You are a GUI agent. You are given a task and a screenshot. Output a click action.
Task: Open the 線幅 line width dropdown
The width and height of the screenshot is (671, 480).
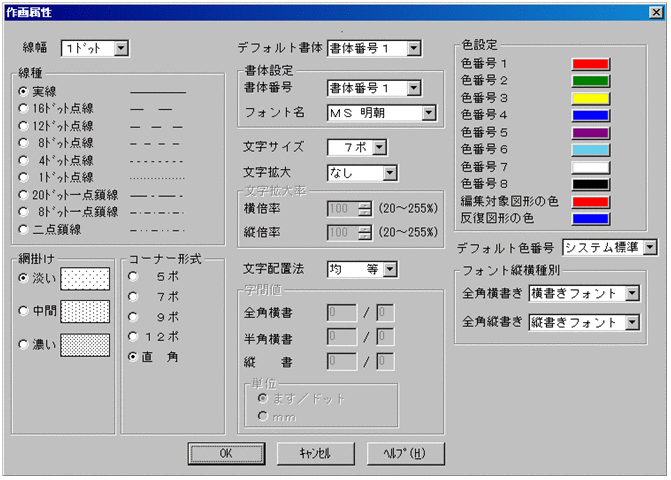click(121, 48)
